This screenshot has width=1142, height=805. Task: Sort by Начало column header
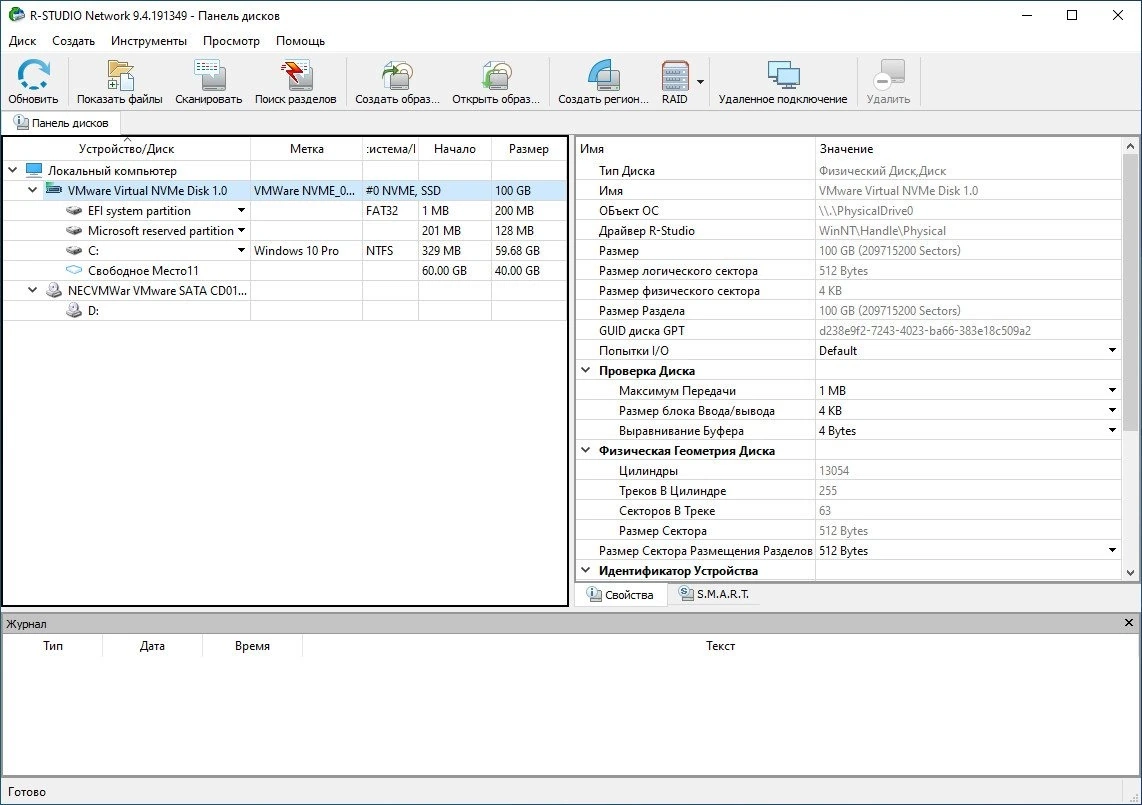point(454,149)
